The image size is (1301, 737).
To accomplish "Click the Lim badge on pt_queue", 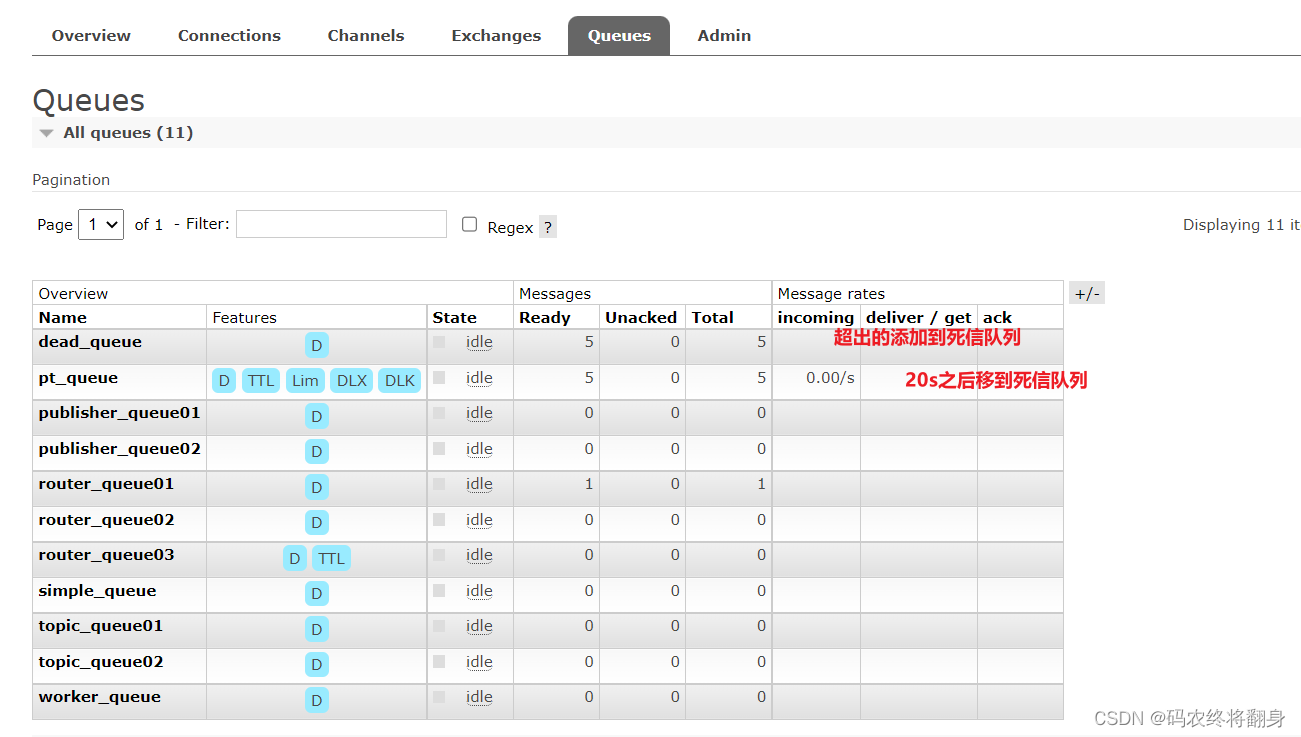I will 305,380.
